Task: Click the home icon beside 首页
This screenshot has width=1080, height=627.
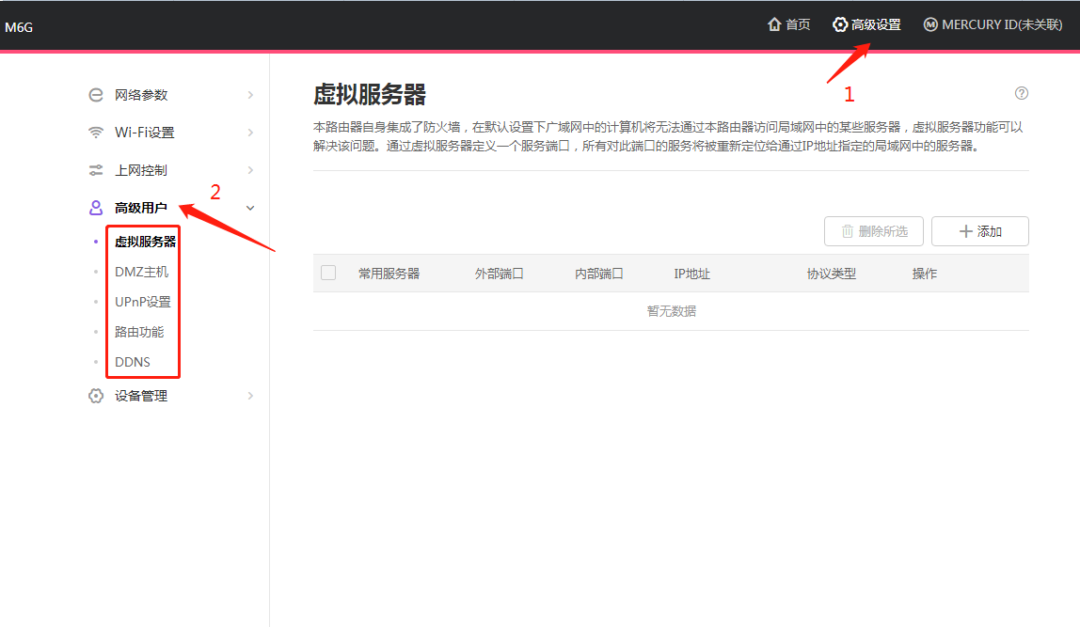Action: pyautogui.click(x=774, y=25)
